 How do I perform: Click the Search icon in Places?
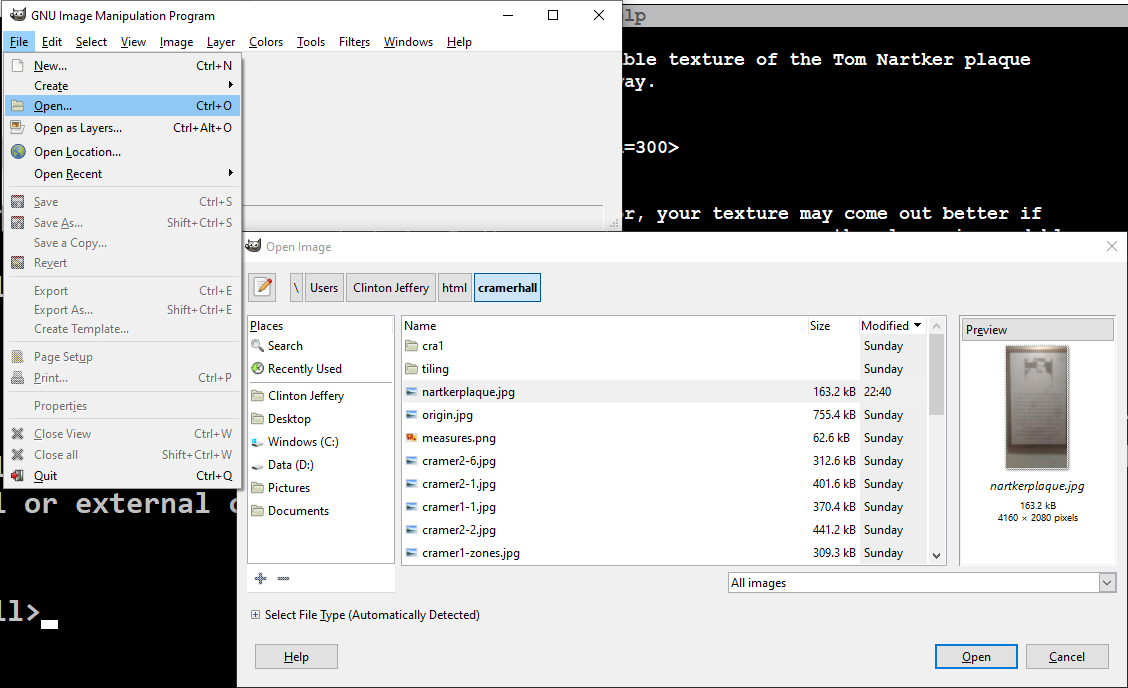258,346
